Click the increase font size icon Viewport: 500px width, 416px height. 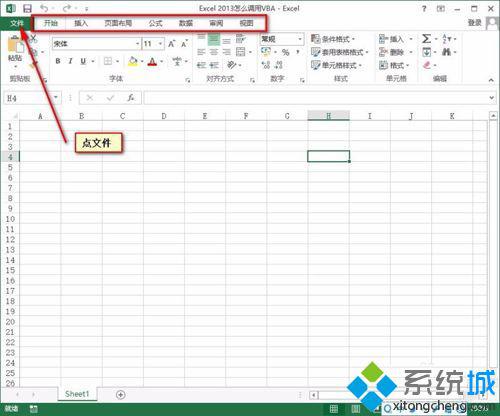click(171, 44)
